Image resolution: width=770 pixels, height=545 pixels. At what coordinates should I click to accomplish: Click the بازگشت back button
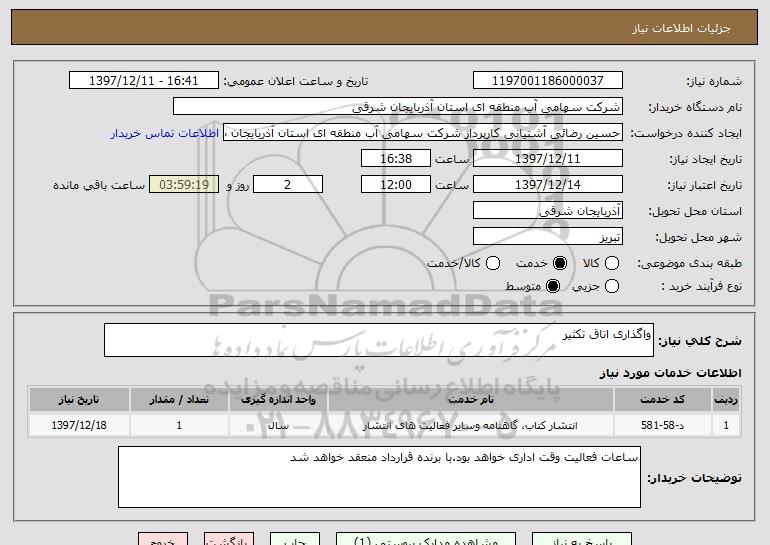coord(229,539)
